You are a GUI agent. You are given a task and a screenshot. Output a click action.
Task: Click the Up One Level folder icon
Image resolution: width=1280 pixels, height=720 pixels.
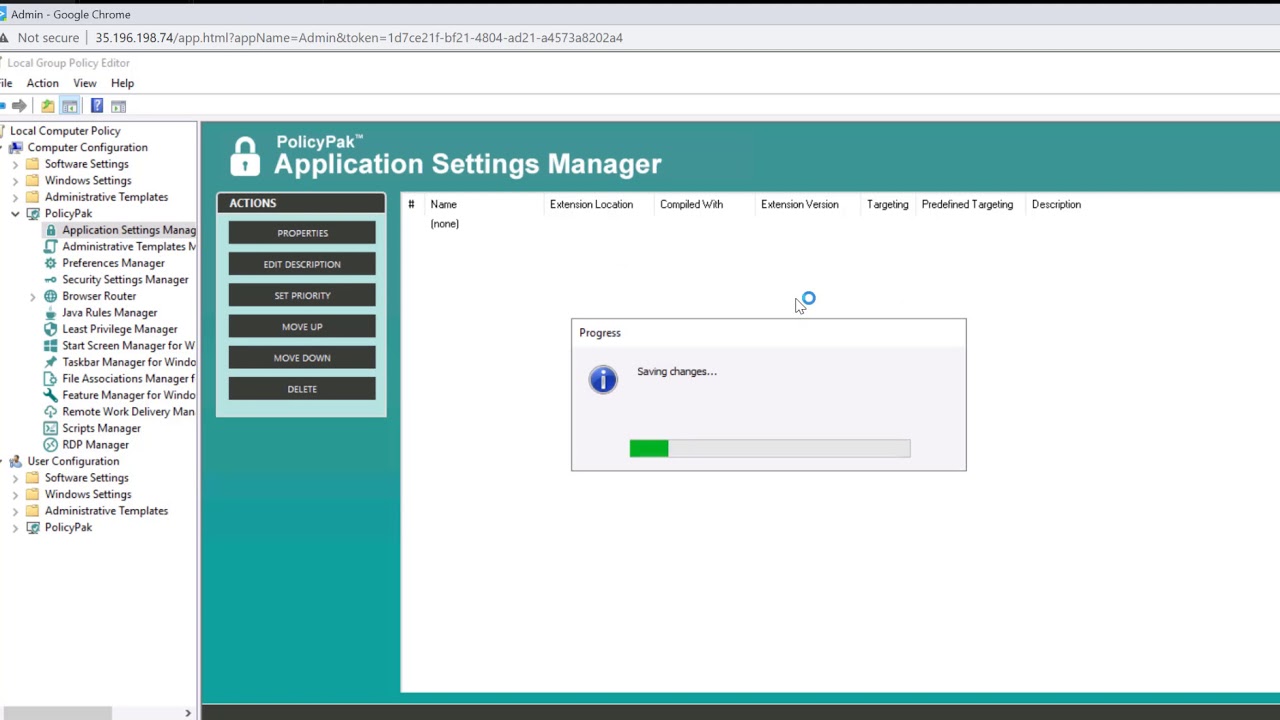pyautogui.click(x=47, y=106)
